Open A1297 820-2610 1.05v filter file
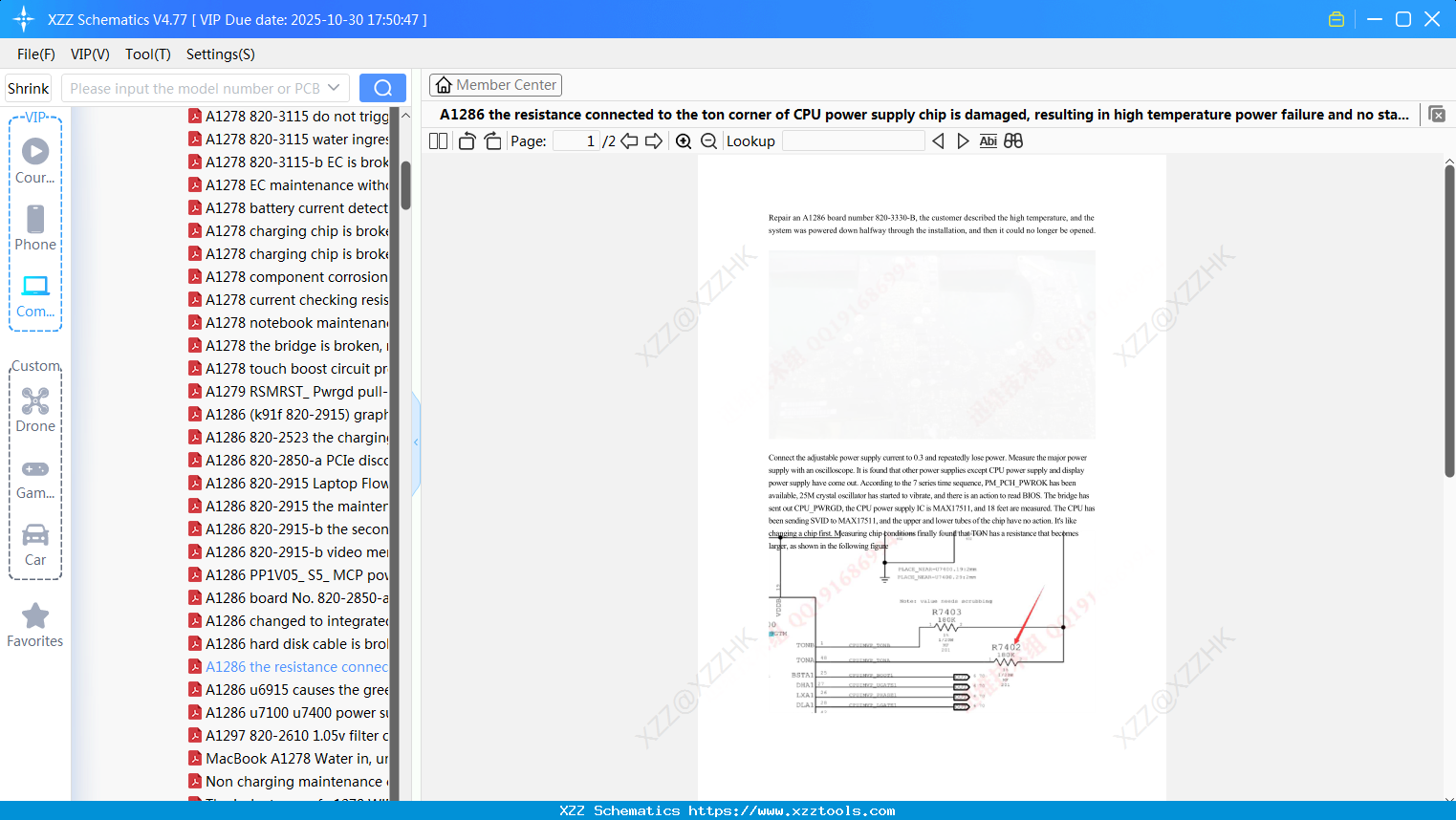 [289, 736]
